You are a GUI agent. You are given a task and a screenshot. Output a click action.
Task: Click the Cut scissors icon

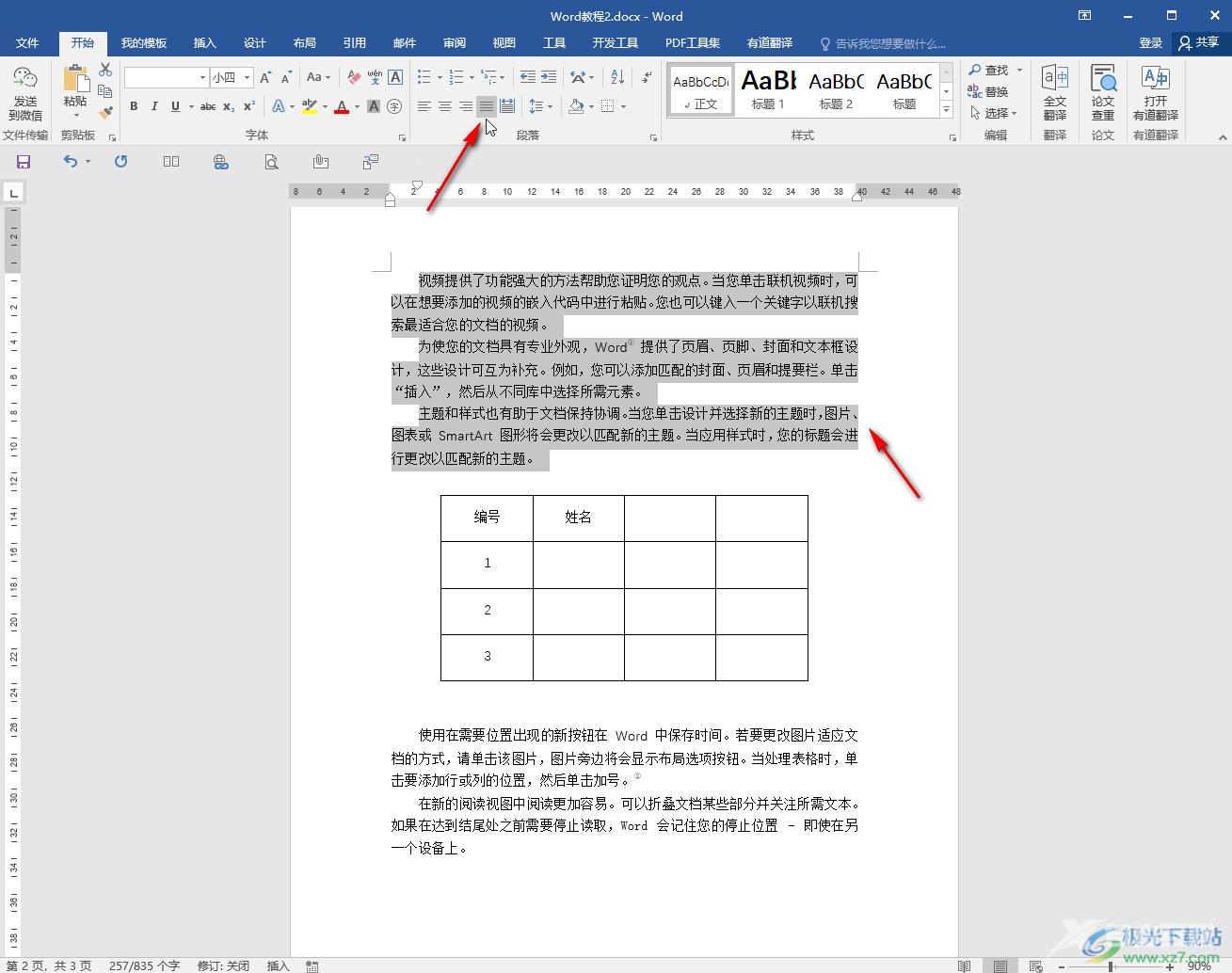tap(105, 70)
